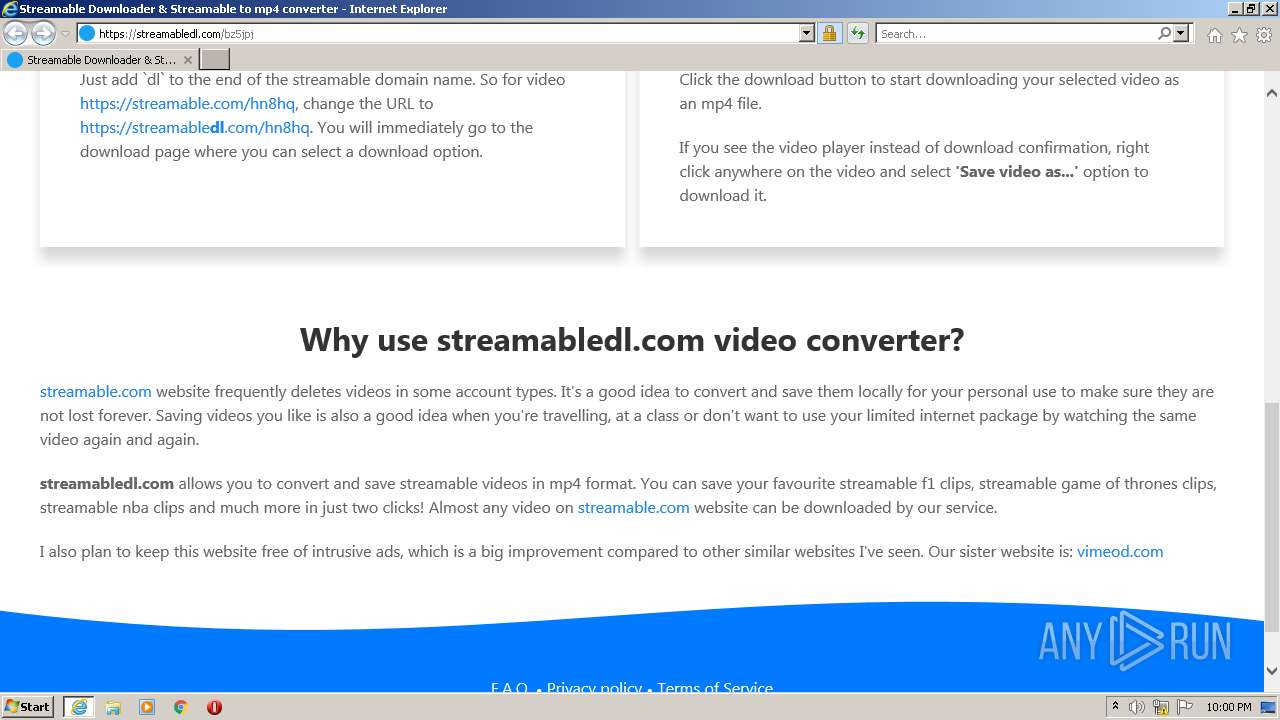Open the media player taskbar icon
Viewport: 1280px width, 720px height.
(x=147, y=707)
